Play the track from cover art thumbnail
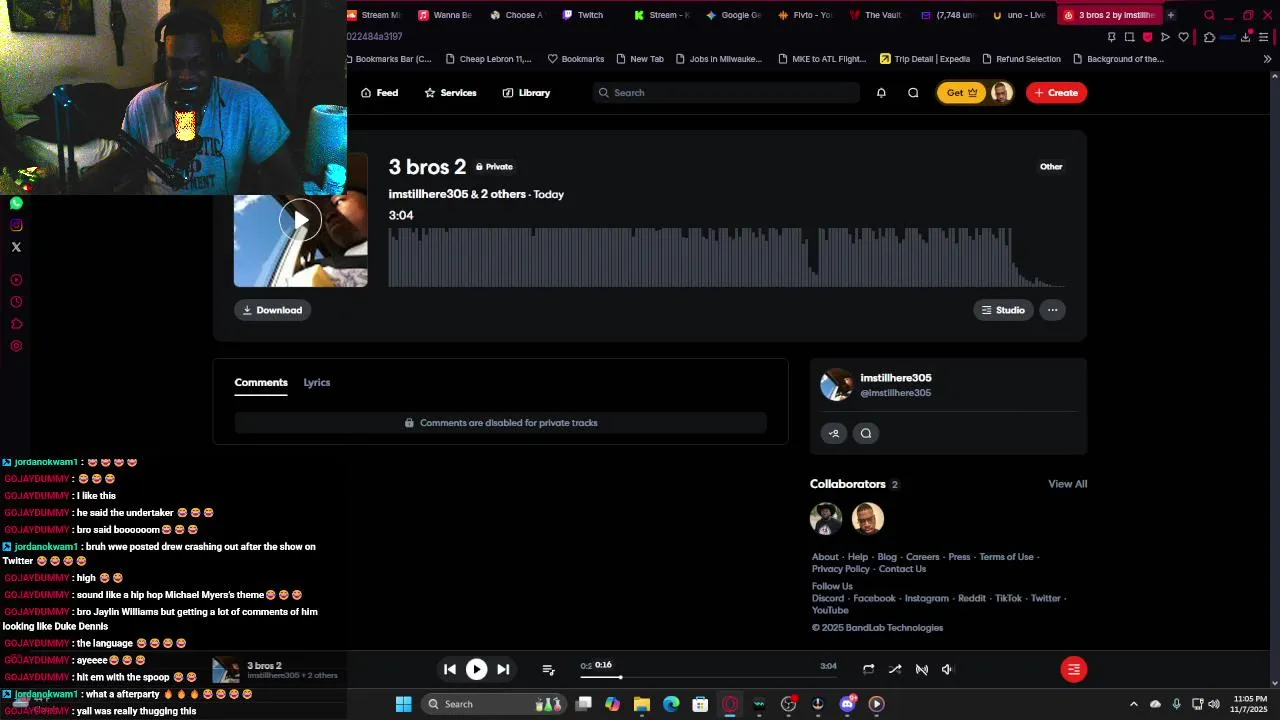The width and height of the screenshot is (1280, 720). click(300, 221)
